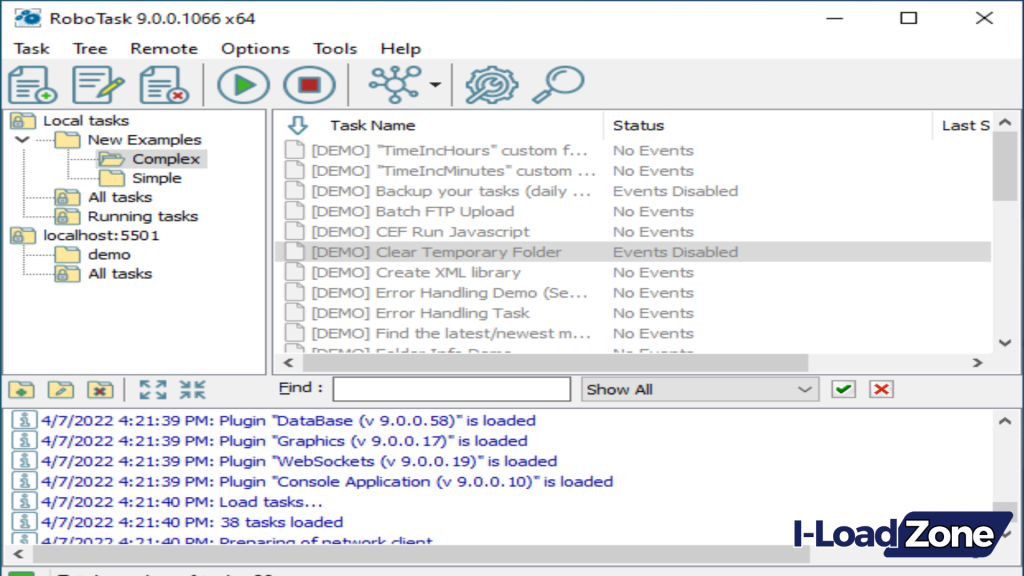Click the search magnifier icon
This screenshot has height=576, width=1024.
click(558, 84)
